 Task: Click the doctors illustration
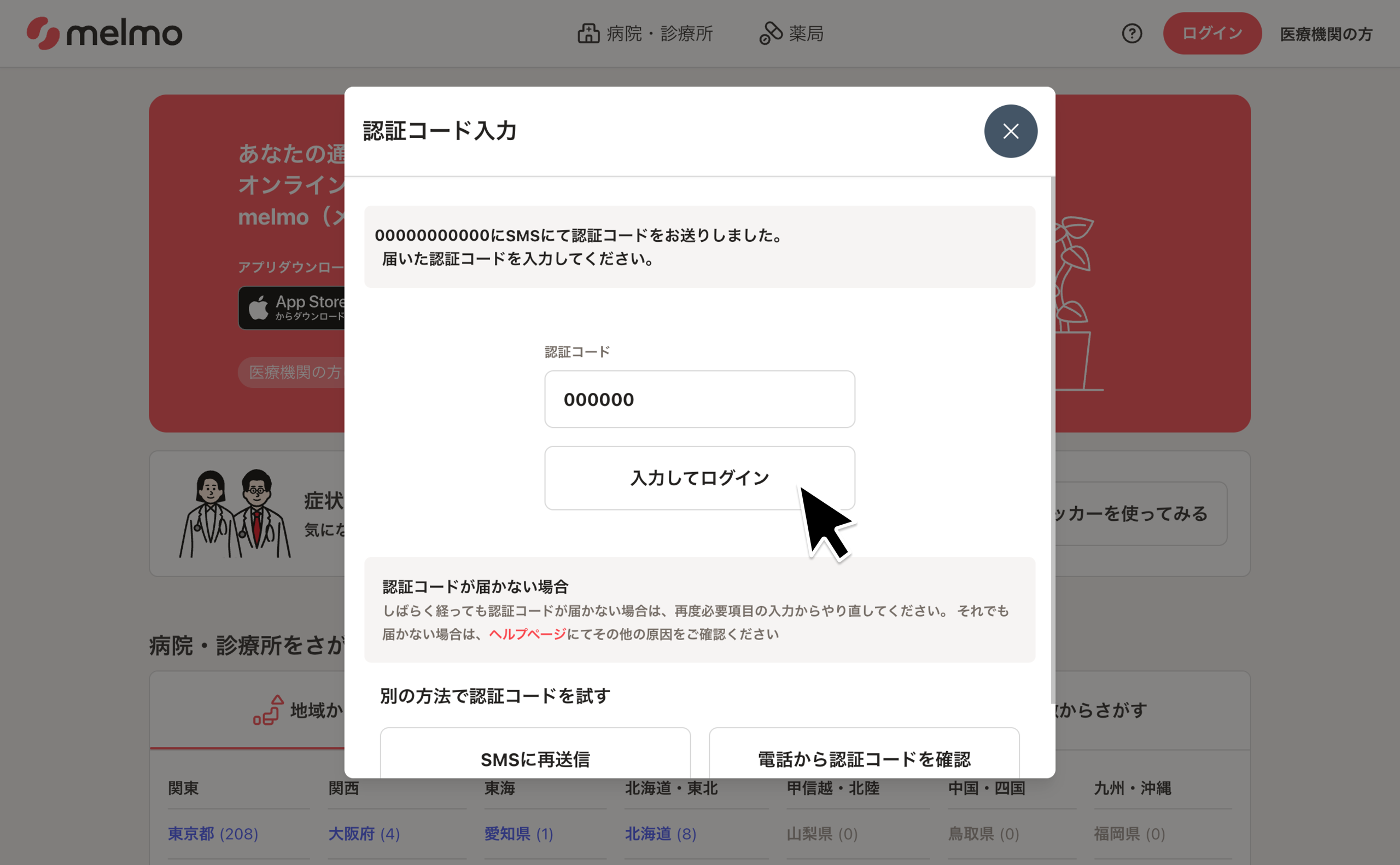(235, 513)
